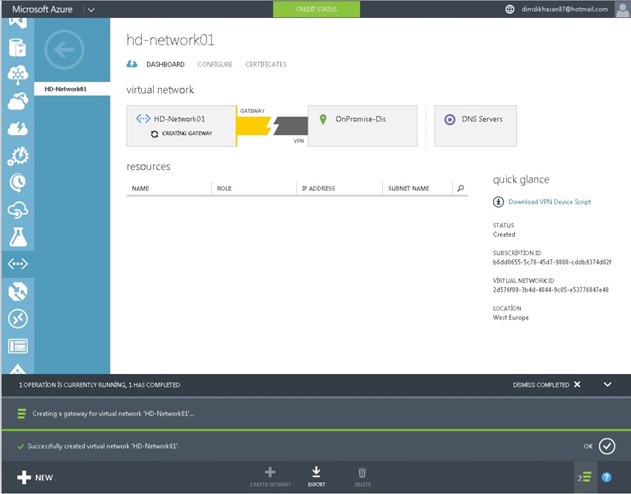
Task: Click the gateway VPN connection graphic
Action: [272, 126]
